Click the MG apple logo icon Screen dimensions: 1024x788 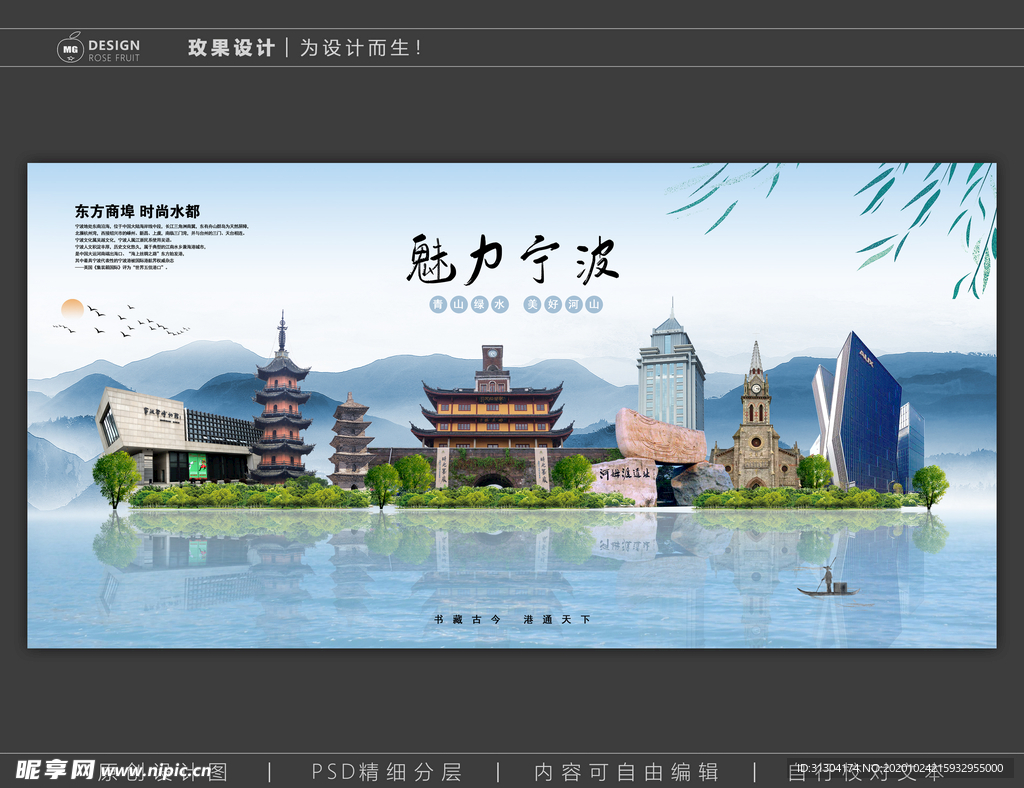coord(68,46)
